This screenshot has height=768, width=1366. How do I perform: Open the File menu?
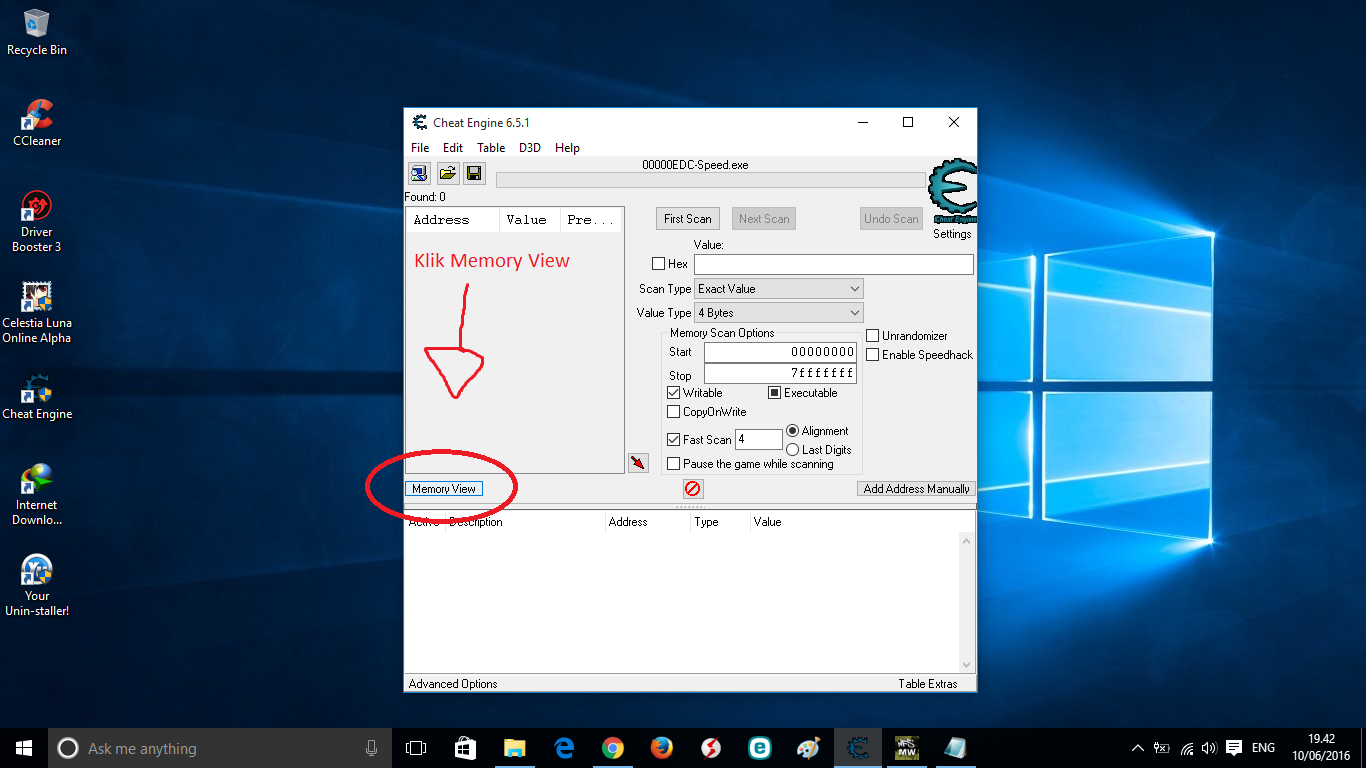[420, 148]
